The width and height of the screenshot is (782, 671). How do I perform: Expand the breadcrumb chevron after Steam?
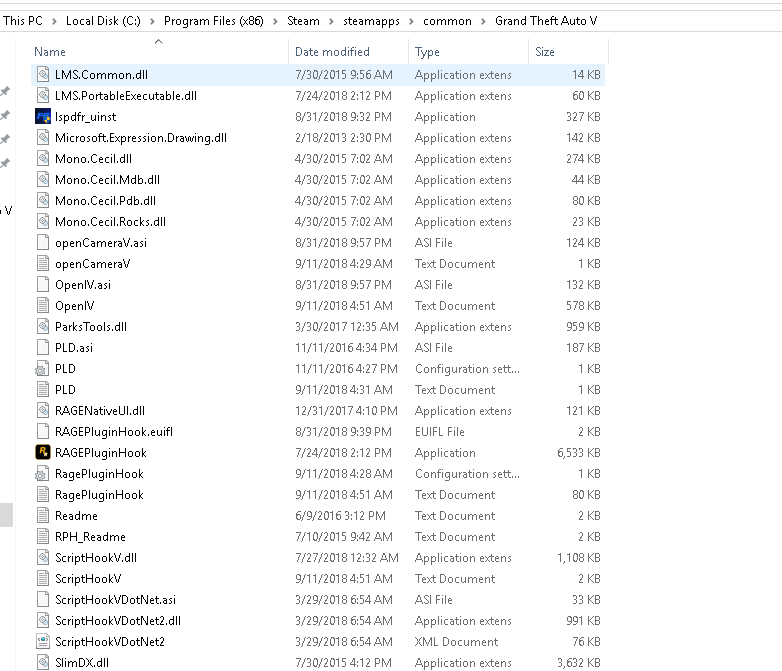pyautogui.click(x=331, y=21)
